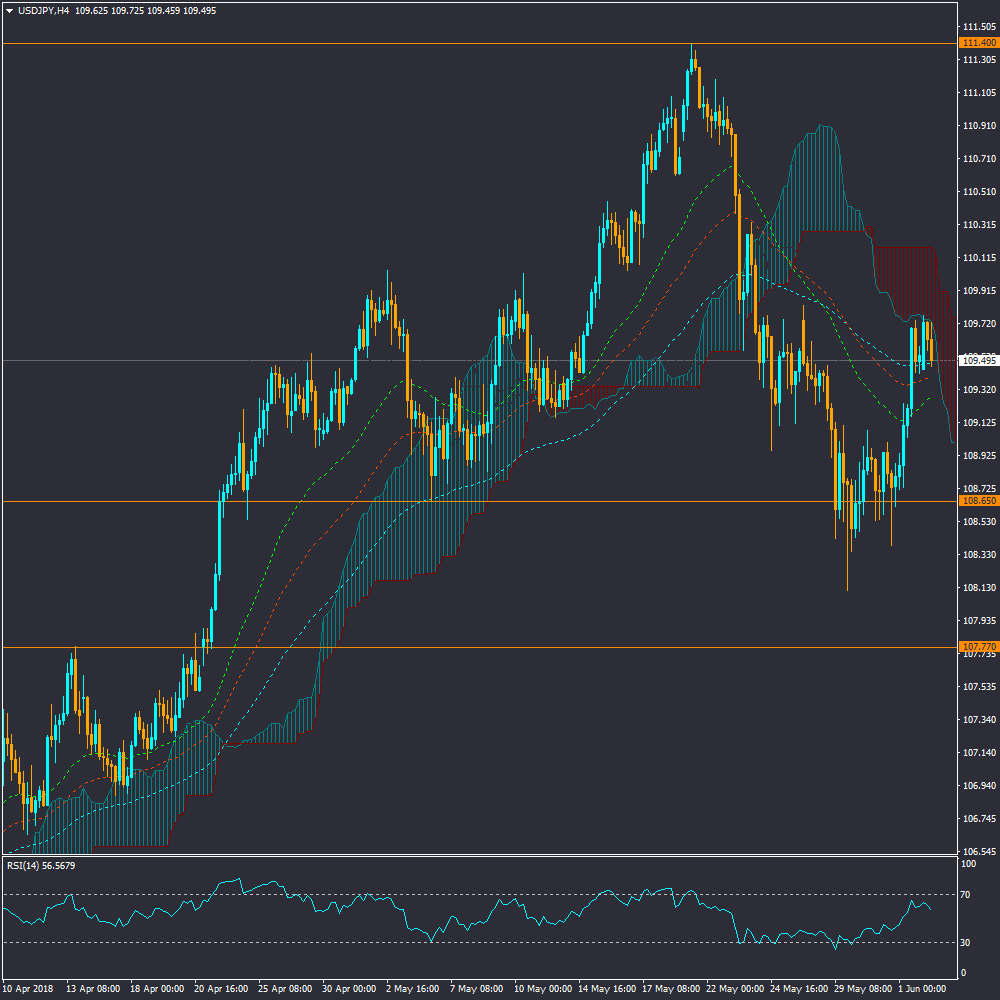
Task: Click the triangle arrow beside USDJPY,H4
Action: [9, 10]
